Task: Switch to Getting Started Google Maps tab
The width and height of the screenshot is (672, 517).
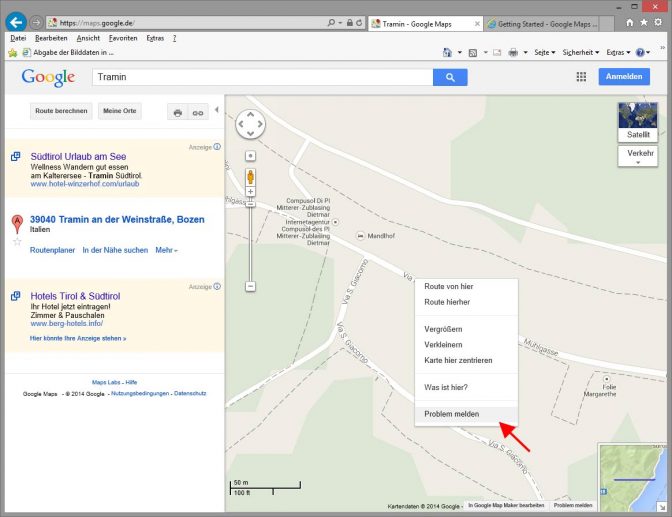Action: click(x=543, y=24)
